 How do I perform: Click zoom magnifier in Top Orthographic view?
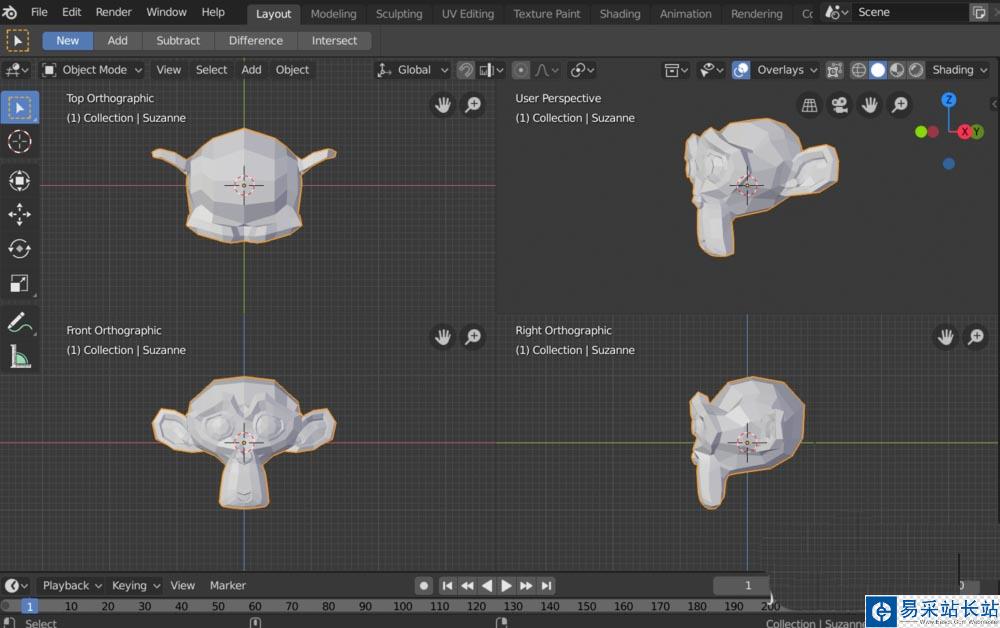point(473,105)
